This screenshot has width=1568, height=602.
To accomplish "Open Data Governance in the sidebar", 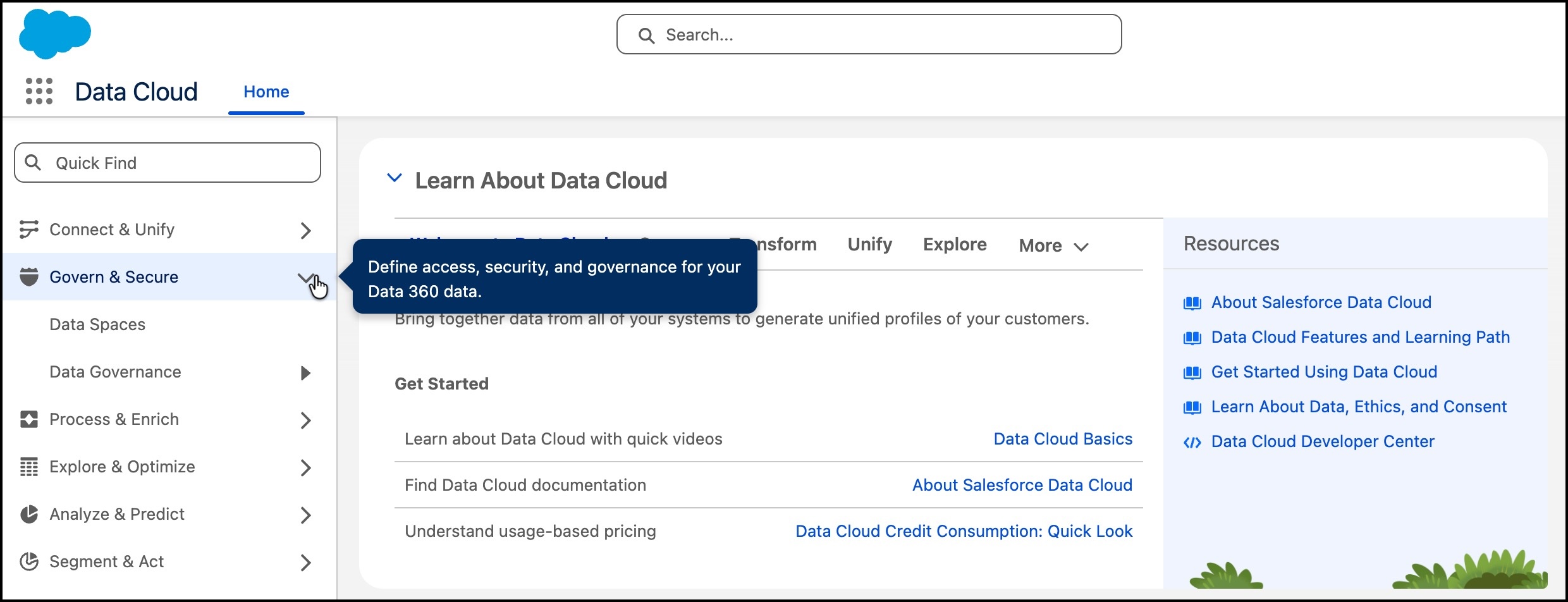I will pyautogui.click(x=115, y=372).
